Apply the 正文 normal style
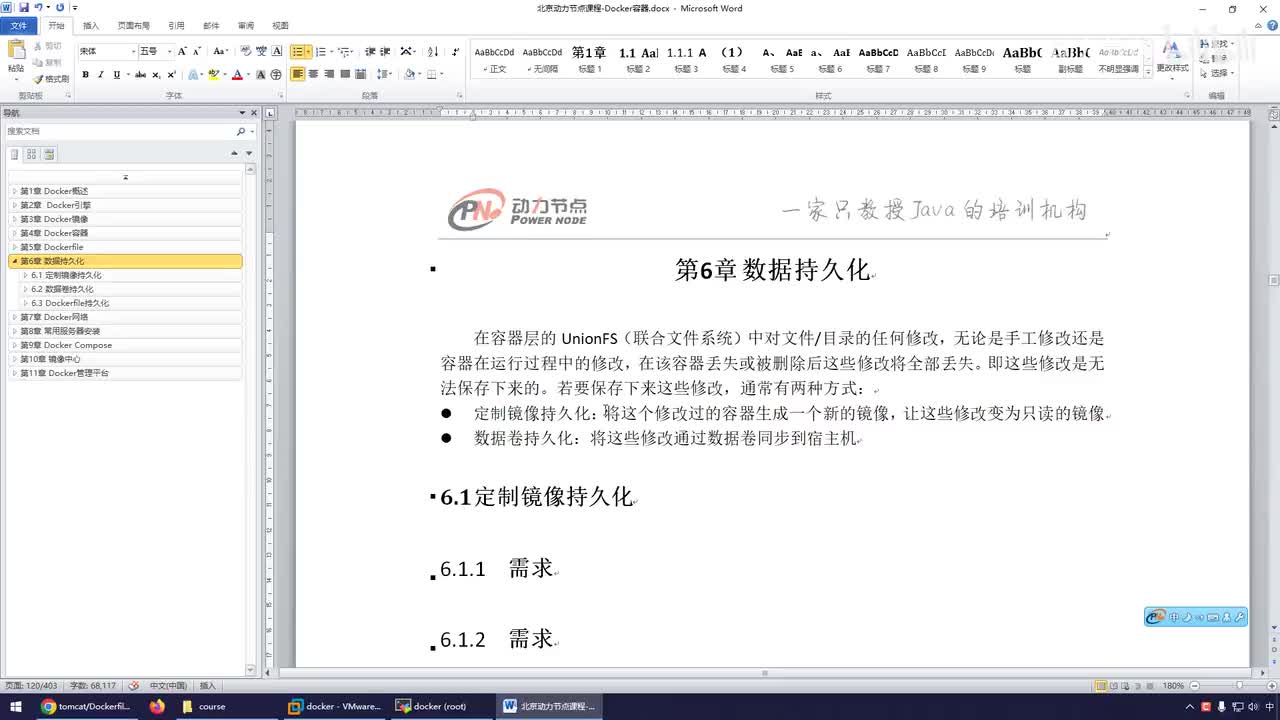This screenshot has width=1280, height=720. coord(494,59)
